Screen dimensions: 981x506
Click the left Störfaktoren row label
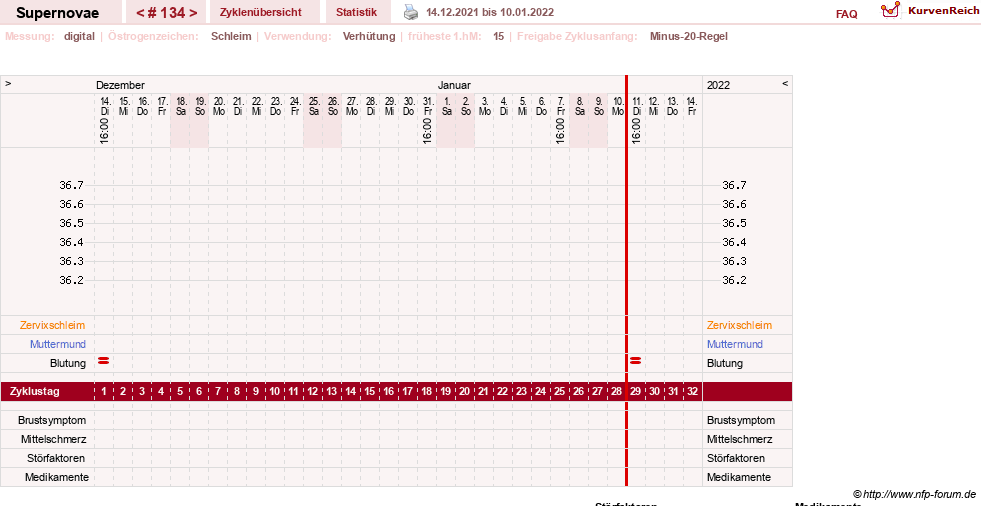[56, 458]
